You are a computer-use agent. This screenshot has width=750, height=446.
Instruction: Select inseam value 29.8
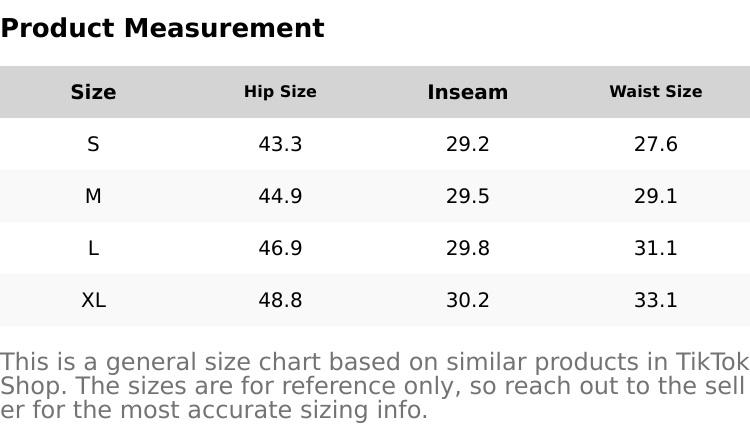pos(467,248)
